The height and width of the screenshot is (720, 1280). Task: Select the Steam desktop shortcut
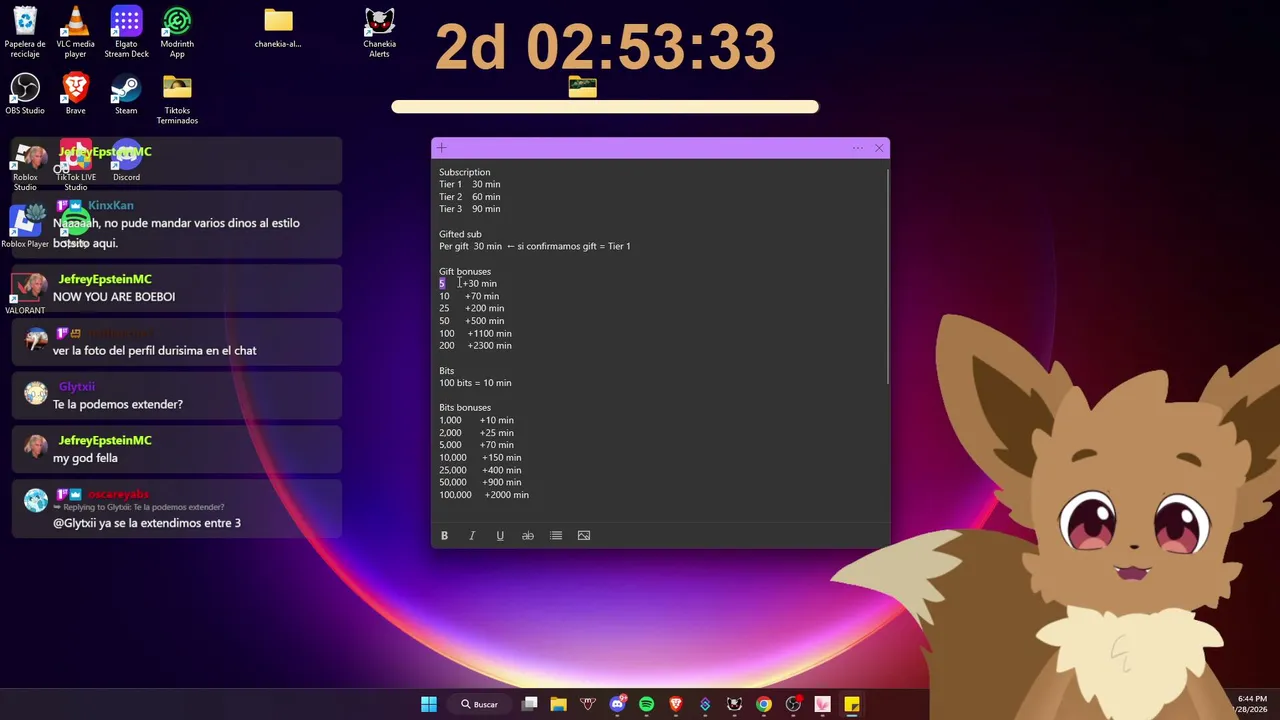click(126, 94)
